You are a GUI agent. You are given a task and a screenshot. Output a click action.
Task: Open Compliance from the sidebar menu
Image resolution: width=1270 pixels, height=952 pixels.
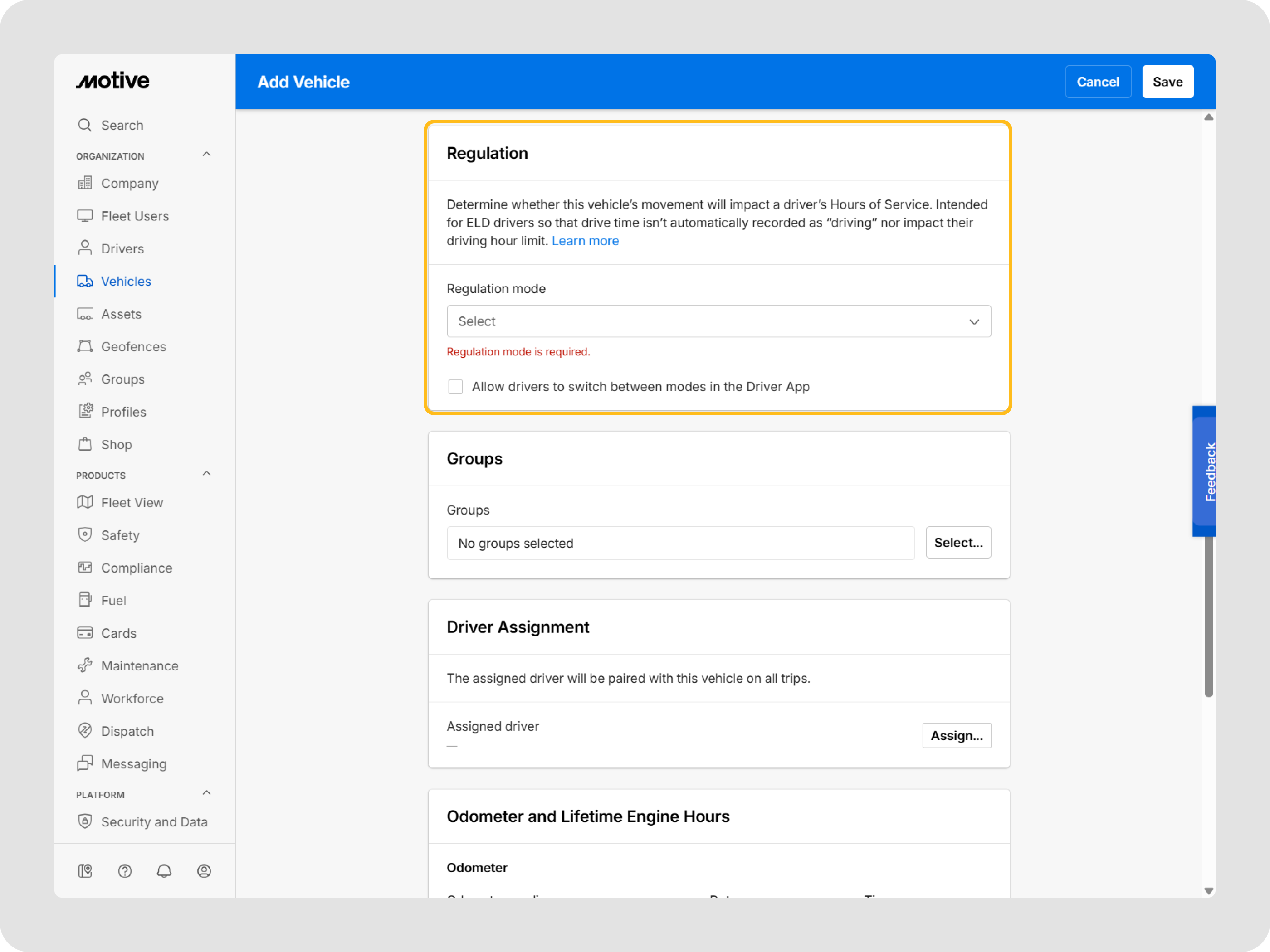(x=136, y=568)
